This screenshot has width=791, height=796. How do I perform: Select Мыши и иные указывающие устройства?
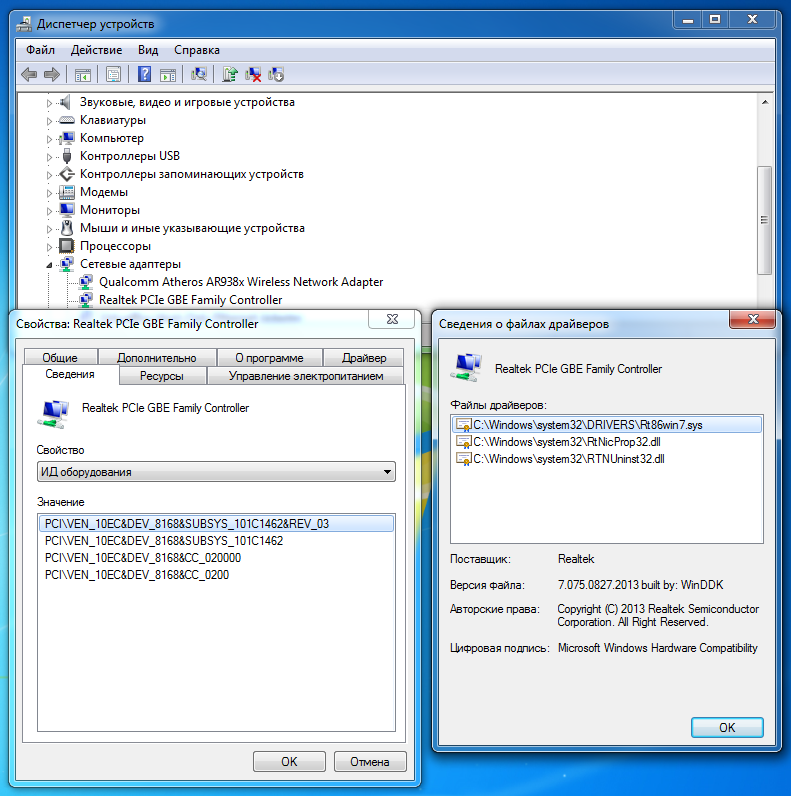(192, 228)
